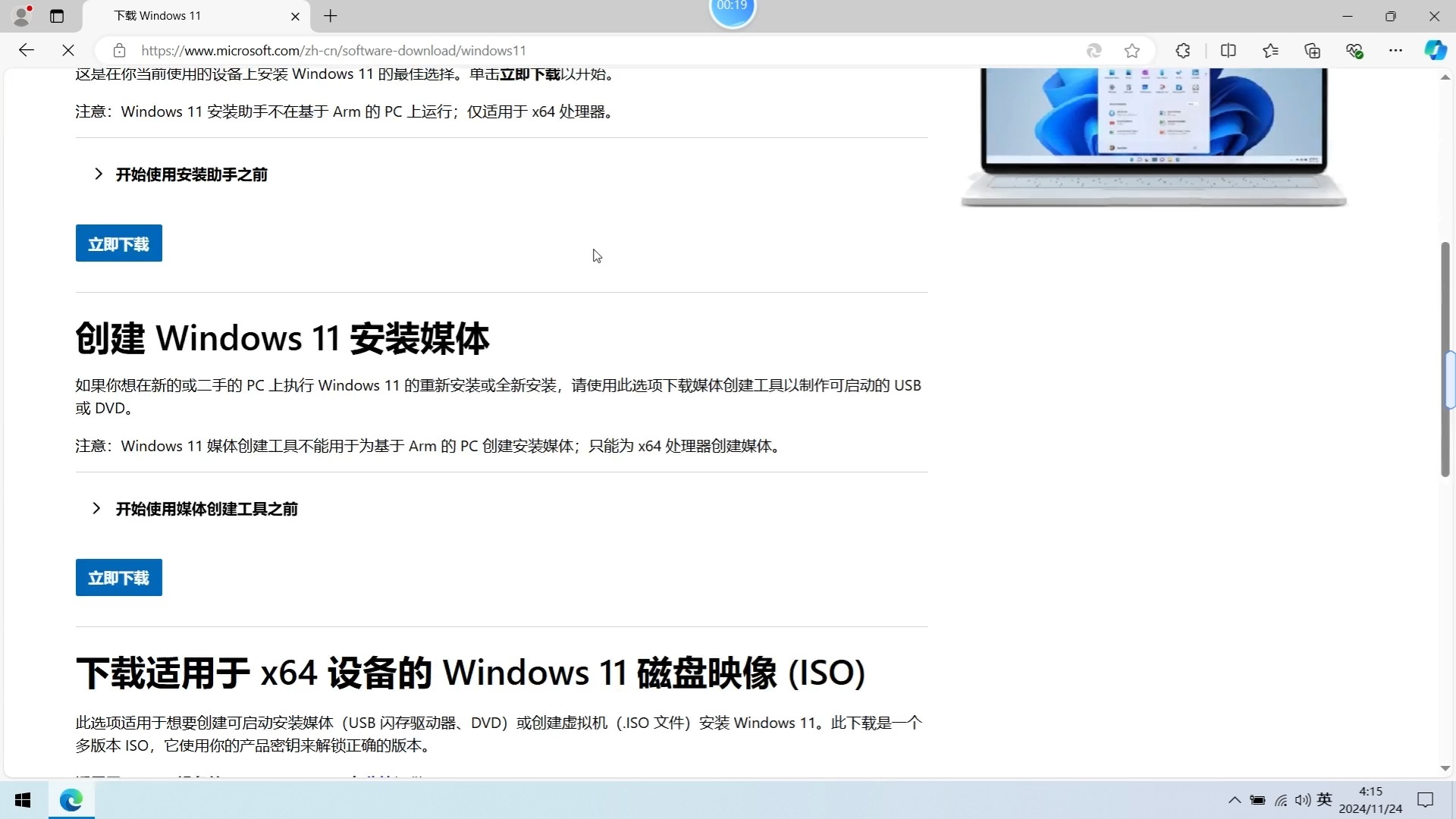Click the browser back arrow
This screenshot has height=819, width=1456.
pos(27,50)
